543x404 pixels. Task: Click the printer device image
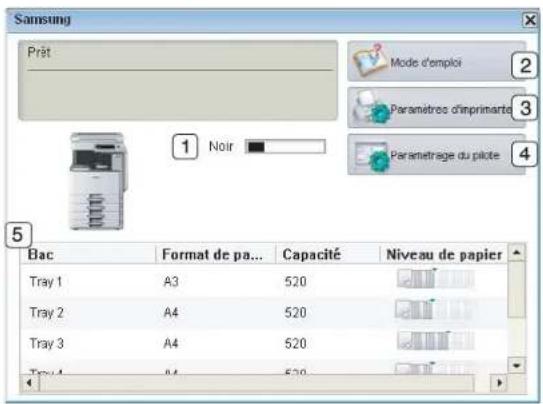tap(98, 181)
